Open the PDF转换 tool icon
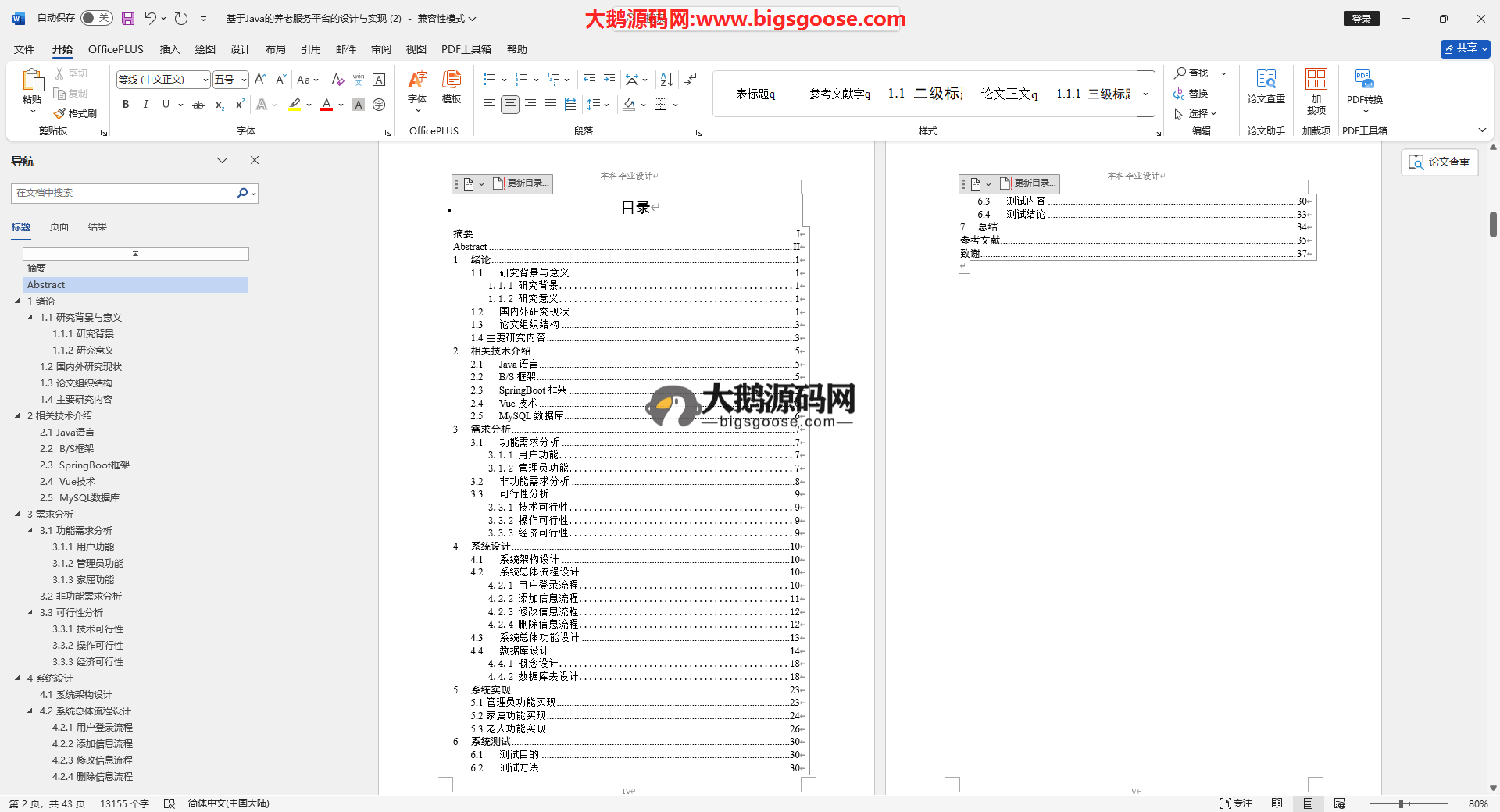 coord(1364,86)
